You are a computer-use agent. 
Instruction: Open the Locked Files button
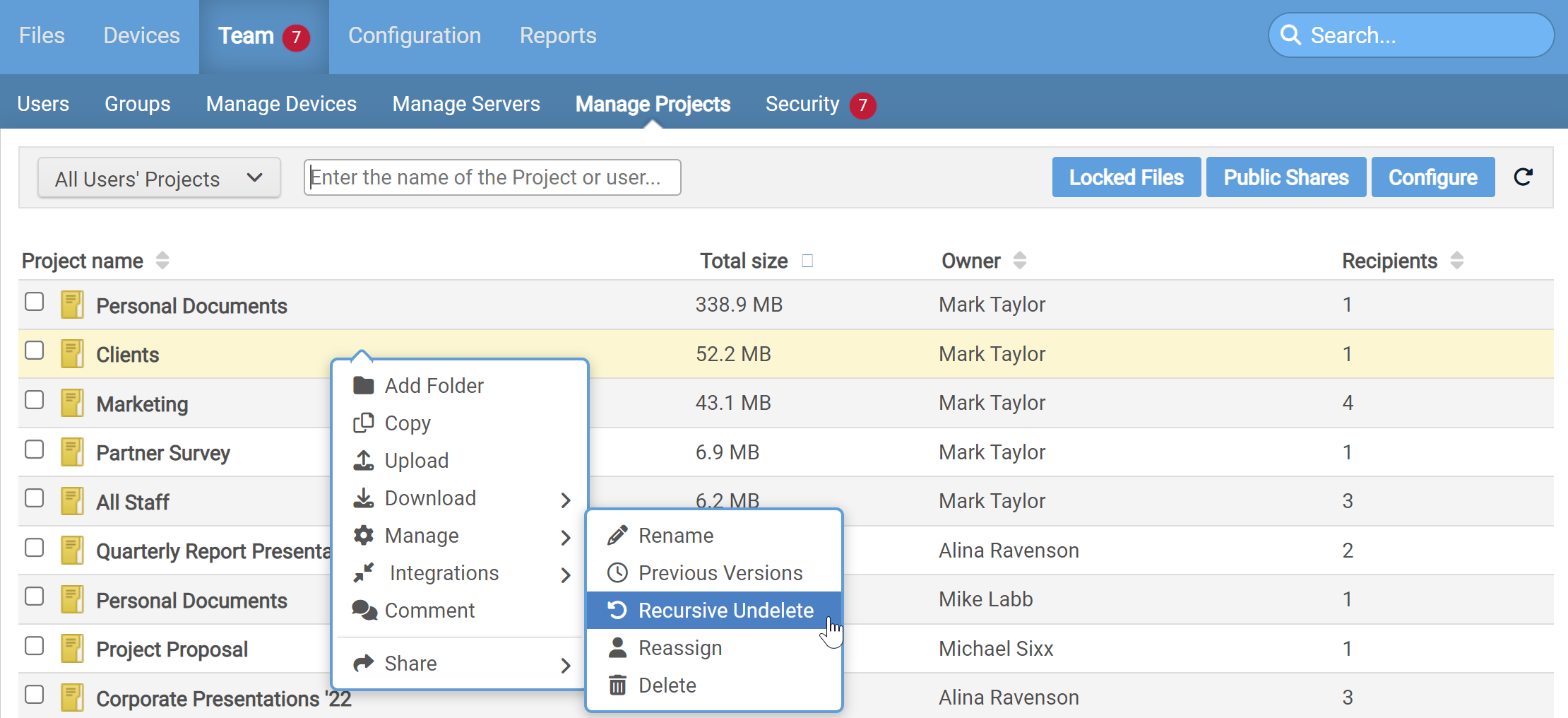(x=1126, y=177)
